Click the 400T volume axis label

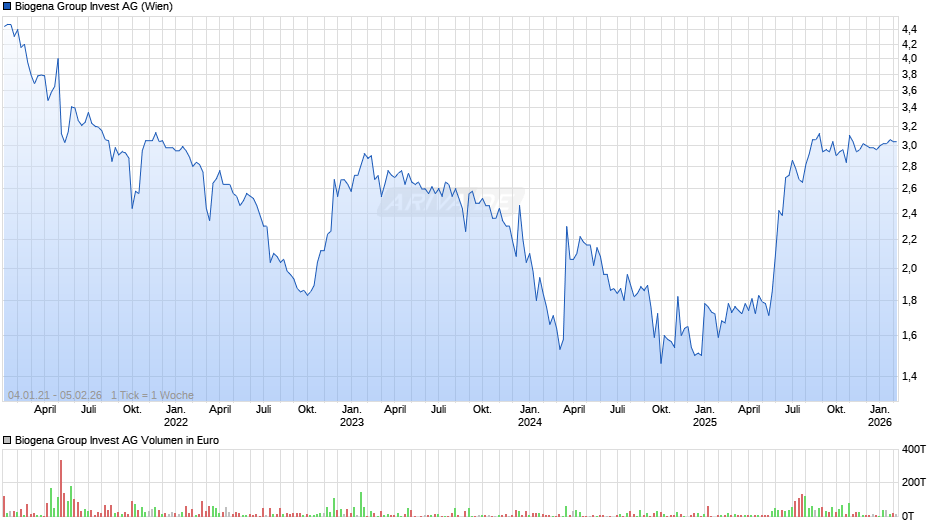tap(914, 449)
